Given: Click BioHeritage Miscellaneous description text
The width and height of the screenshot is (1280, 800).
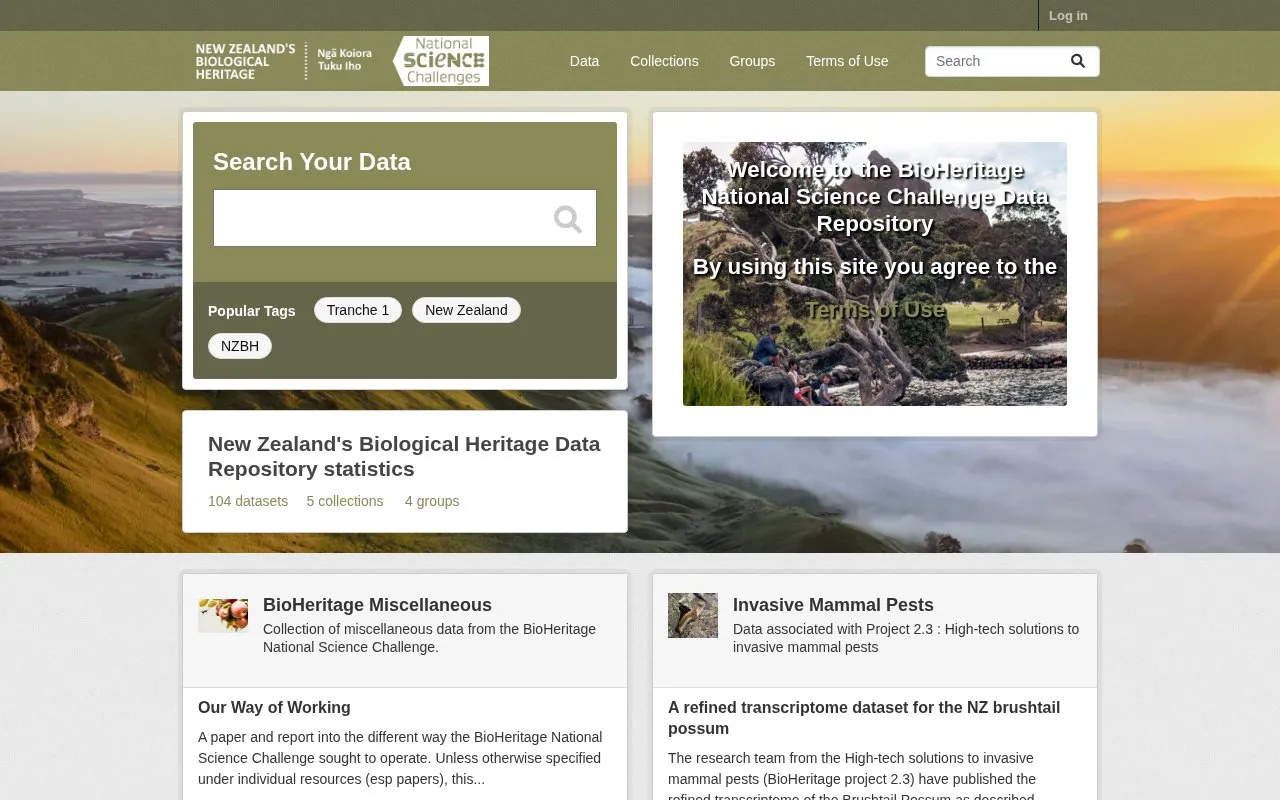Looking at the screenshot, I should (x=429, y=638).
